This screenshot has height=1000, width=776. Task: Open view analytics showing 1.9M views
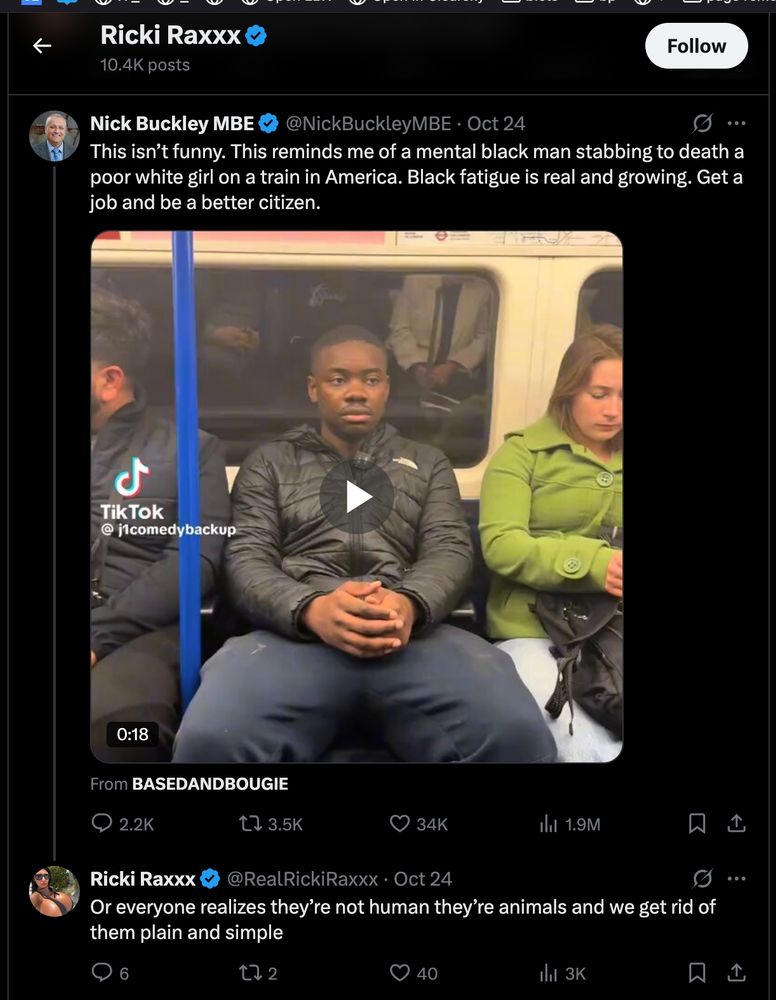click(x=549, y=823)
